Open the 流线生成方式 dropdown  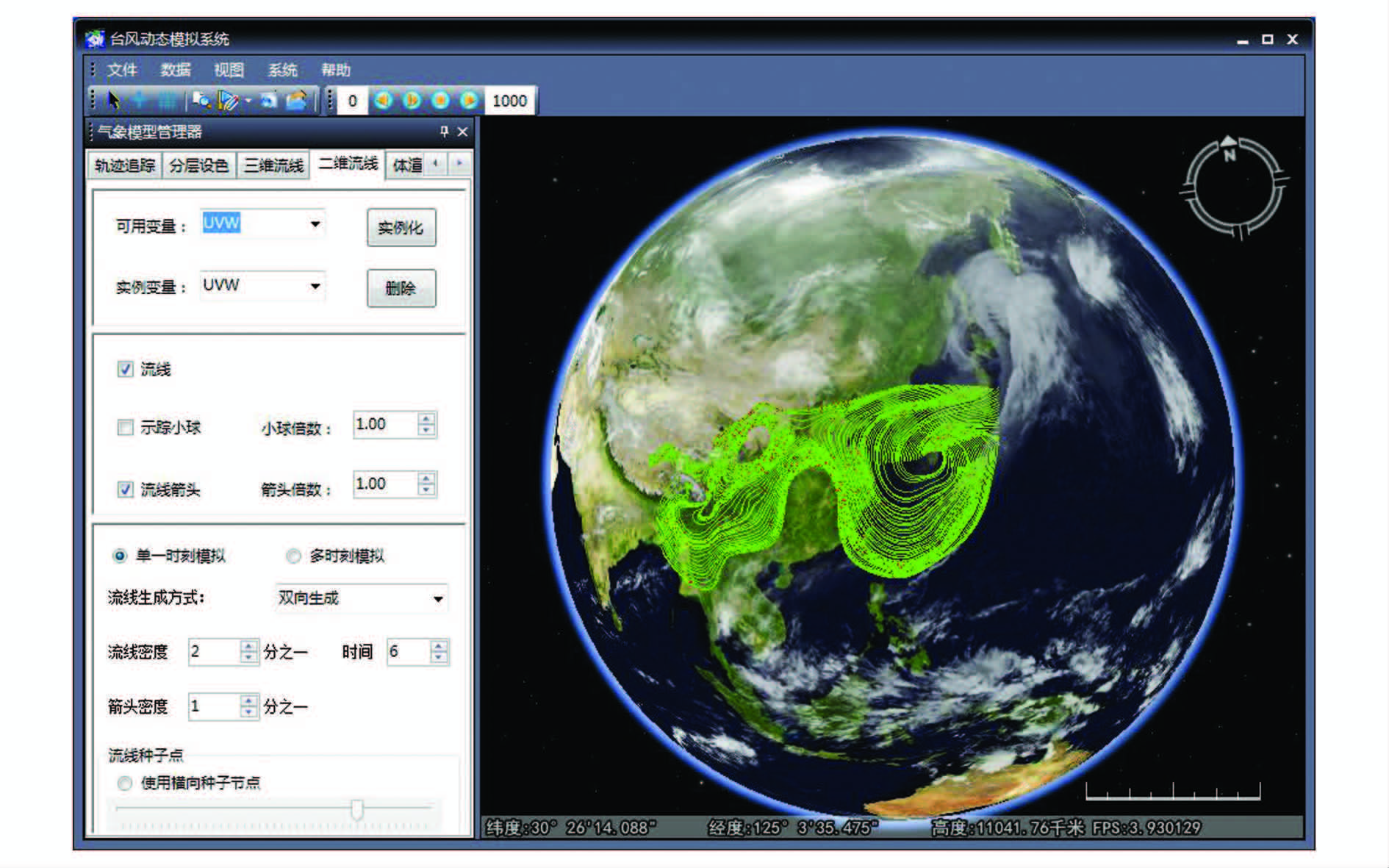pyautogui.click(x=438, y=598)
